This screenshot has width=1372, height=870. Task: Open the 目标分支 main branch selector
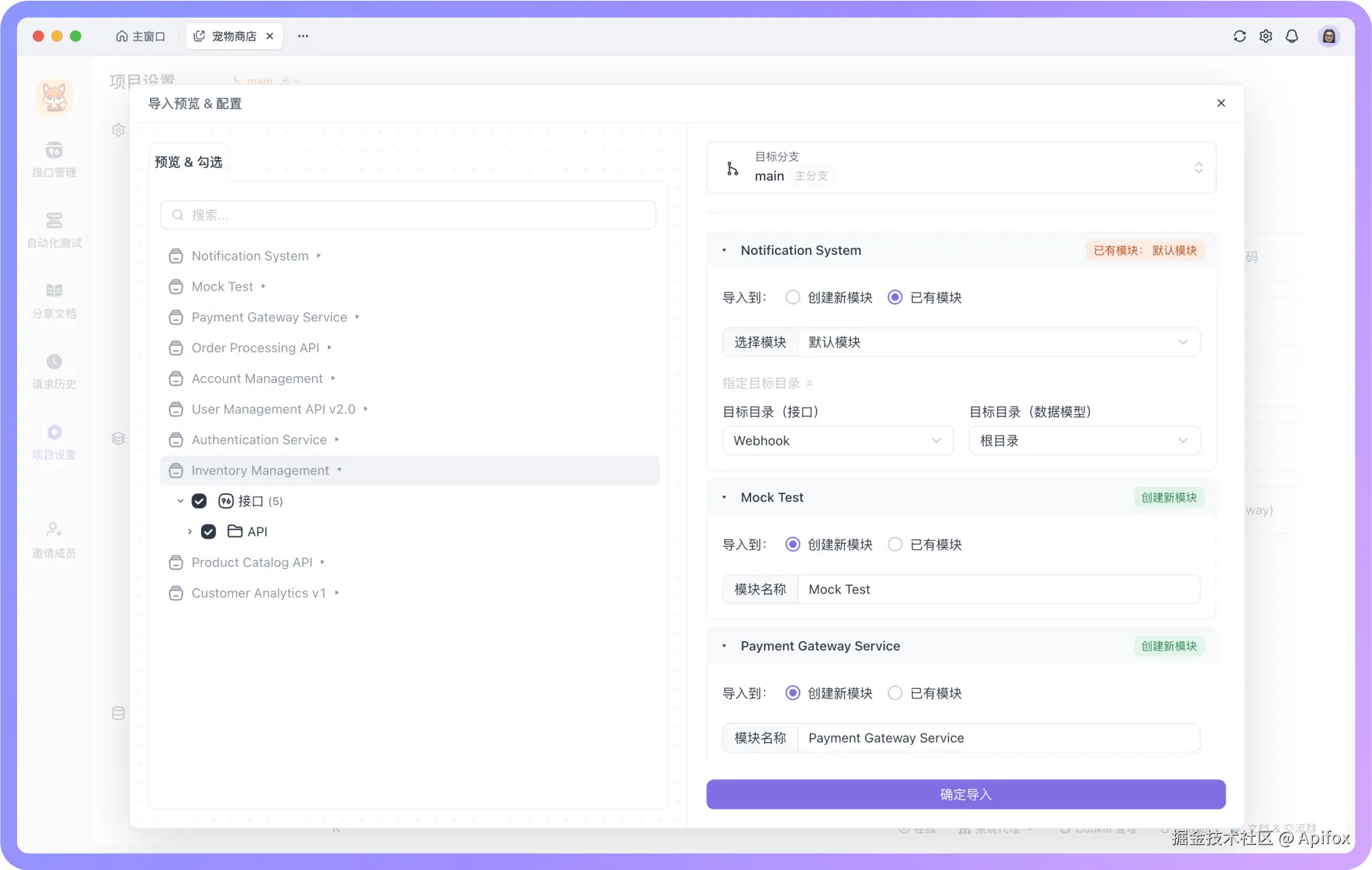click(x=961, y=168)
